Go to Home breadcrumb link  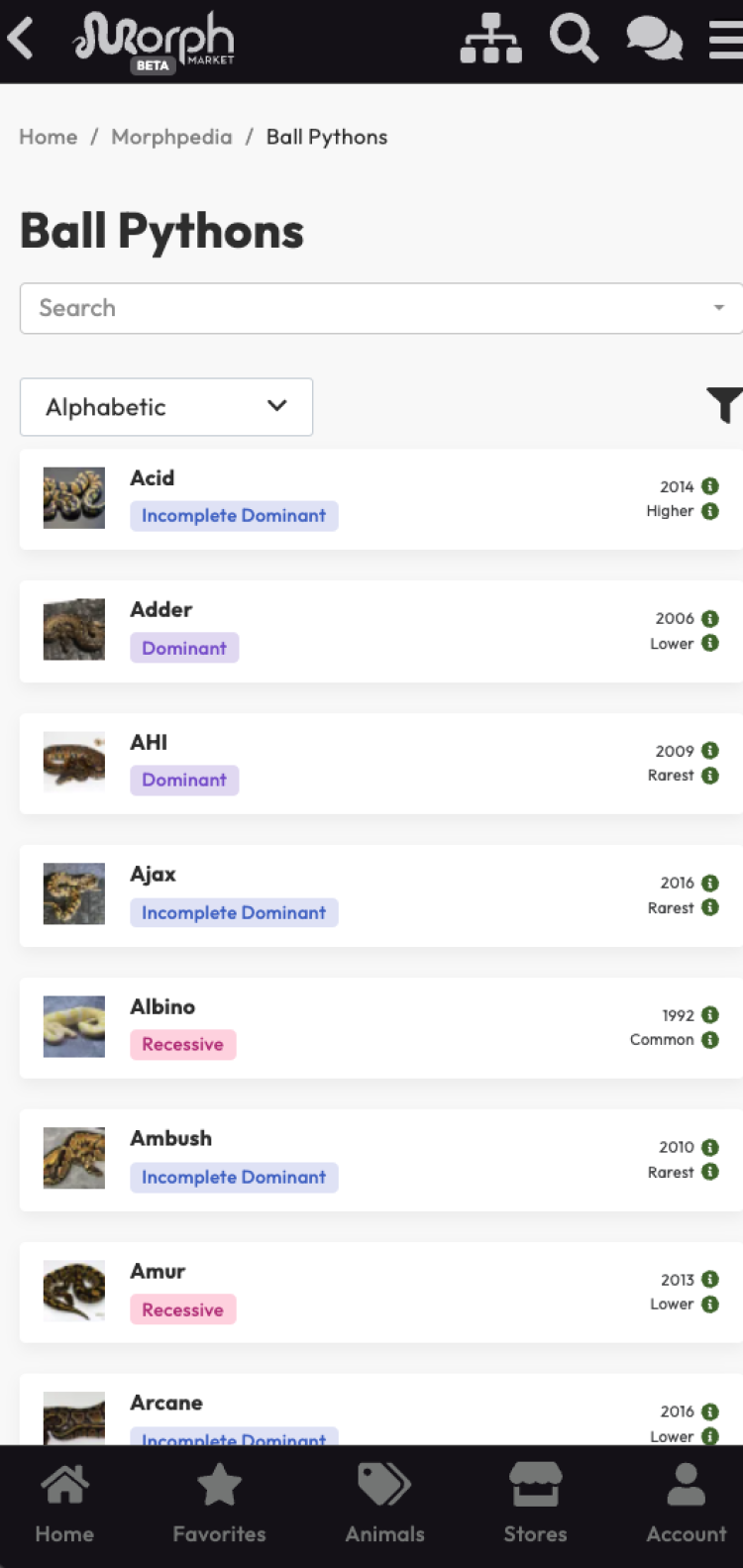pos(49,137)
